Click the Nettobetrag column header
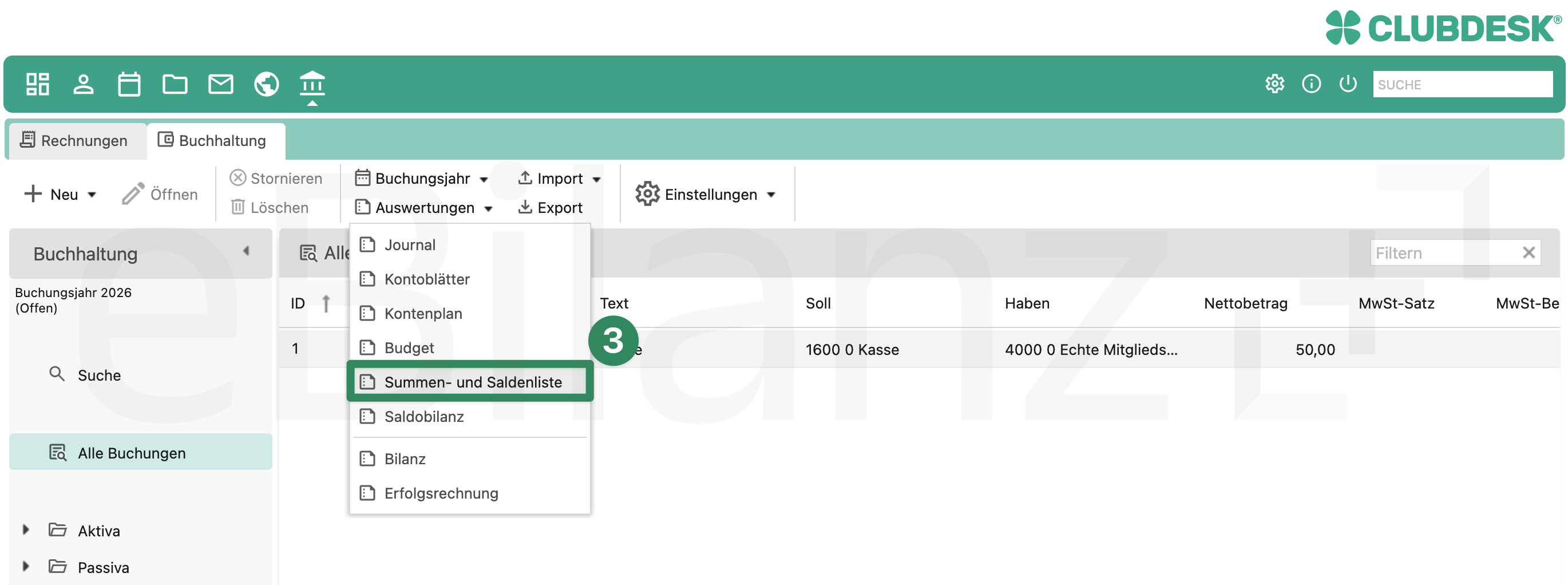Screen dimensions: 1568x585 pos(1245,303)
